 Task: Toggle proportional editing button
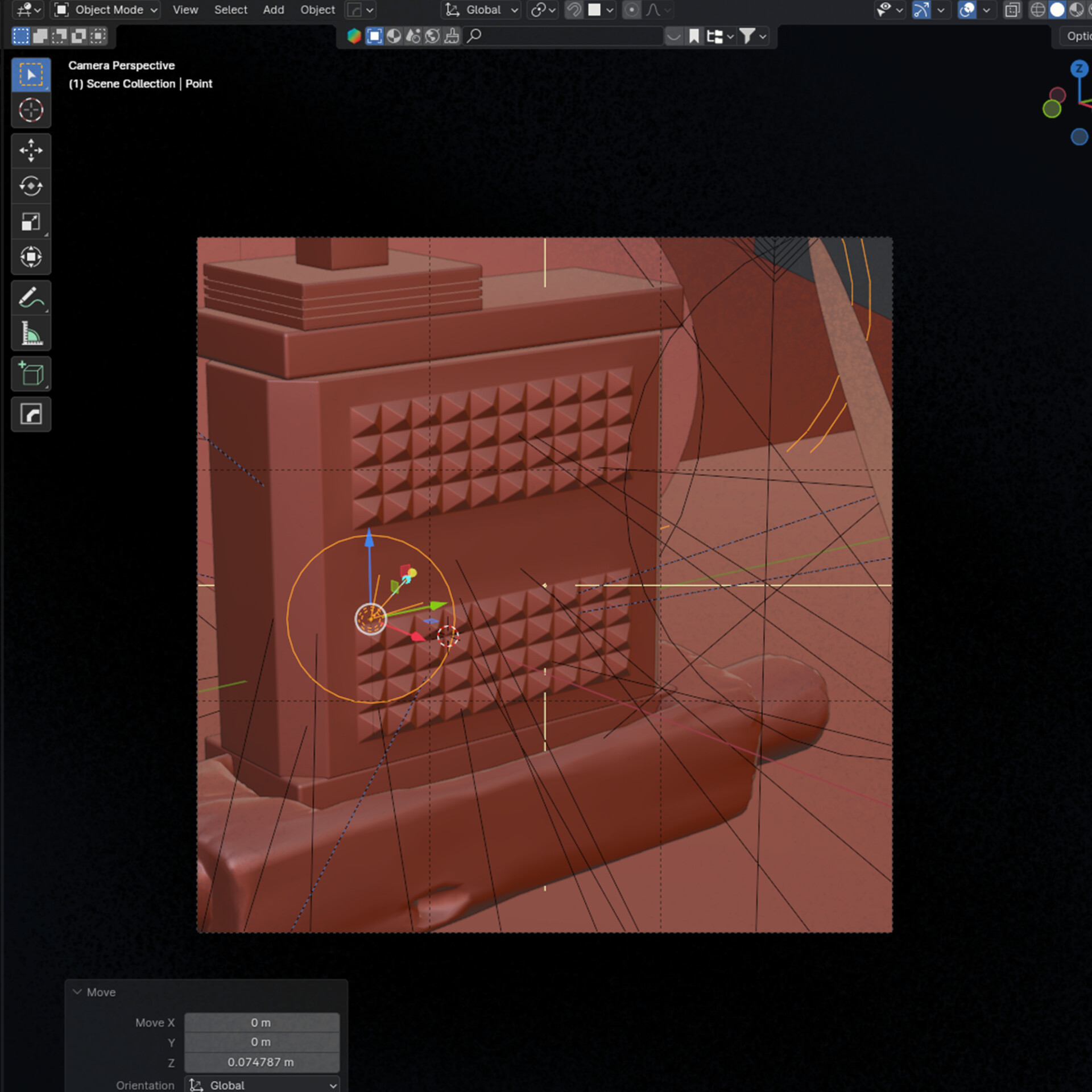pyautogui.click(x=631, y=10)
